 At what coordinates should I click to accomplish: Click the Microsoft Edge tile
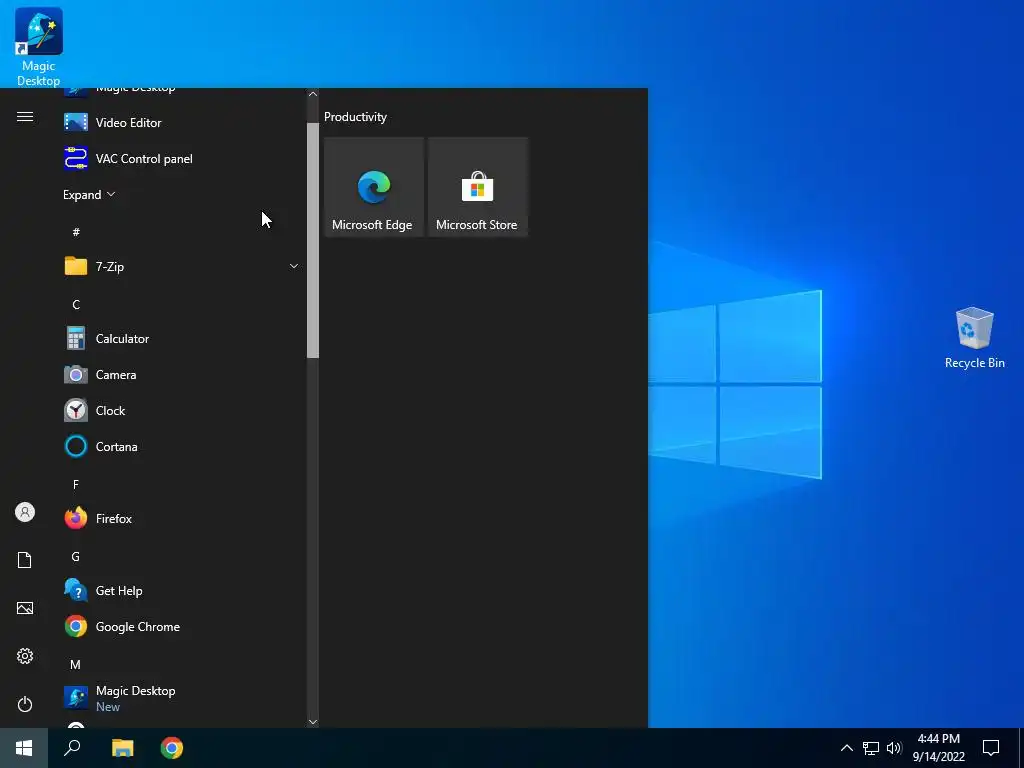click(x=374, y=187)
